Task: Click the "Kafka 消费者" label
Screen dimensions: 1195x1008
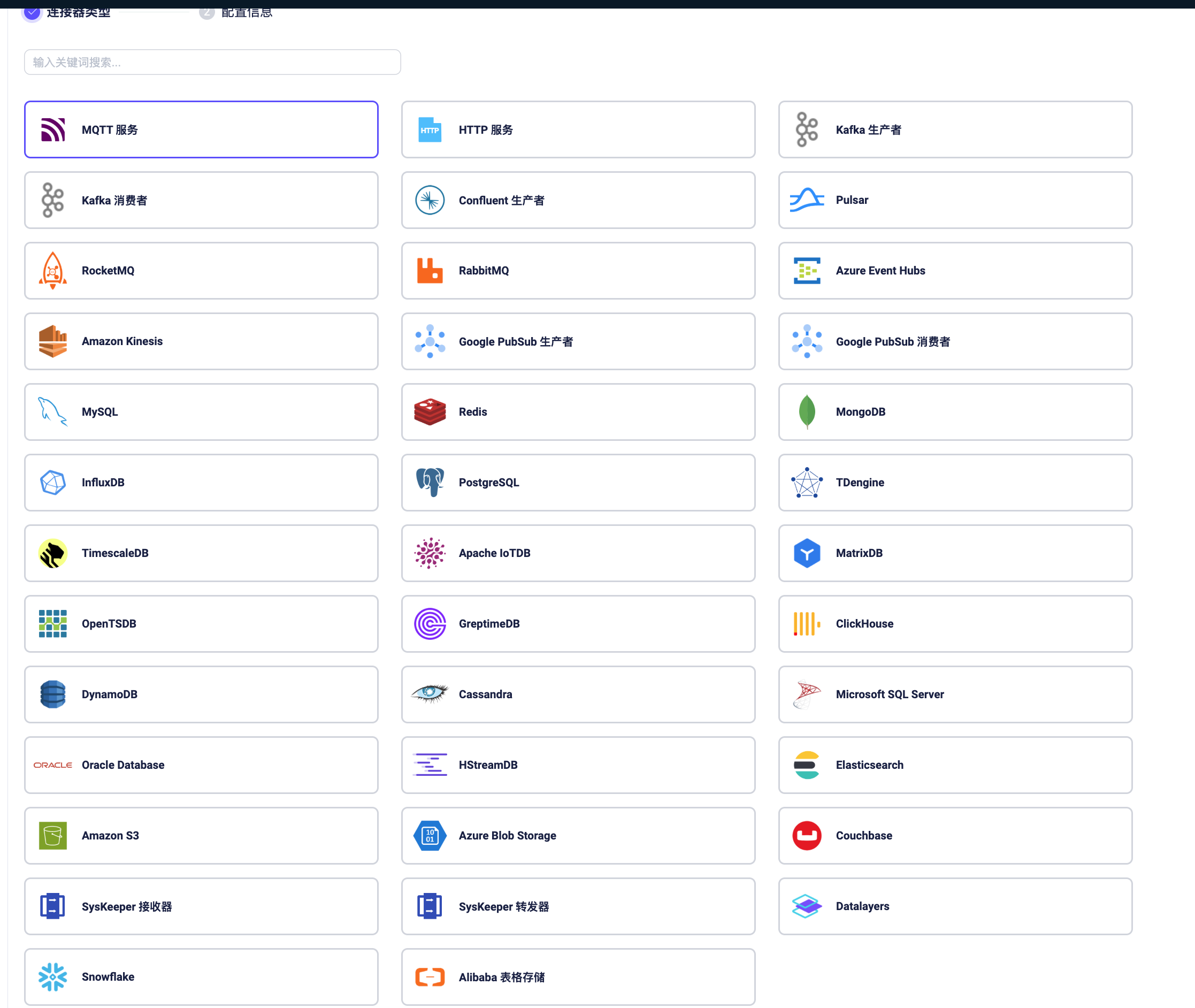Action: click(114, 200)
